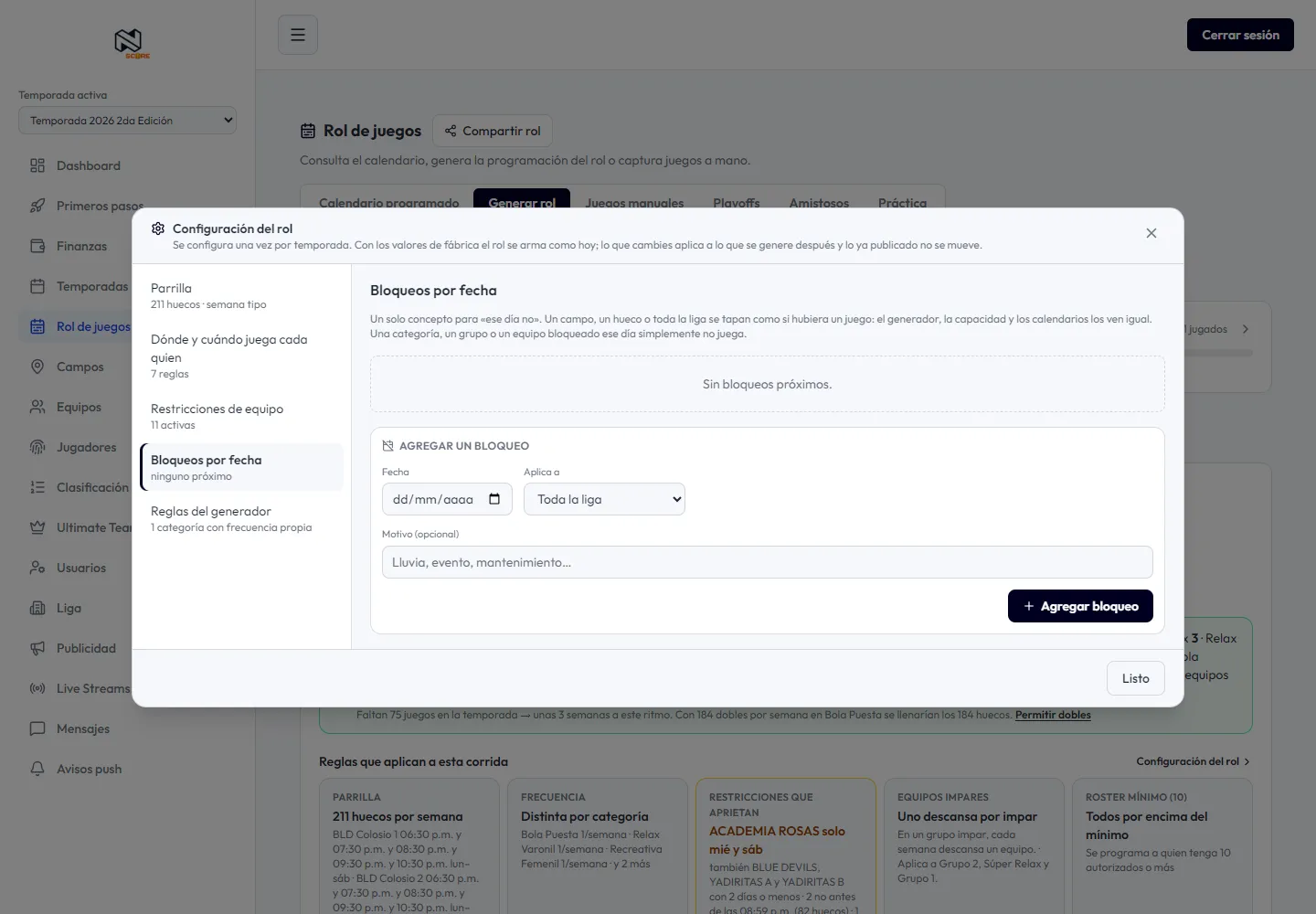Click the Fecha date input field
Screen dimensions: 1316x914
point(447,499)
